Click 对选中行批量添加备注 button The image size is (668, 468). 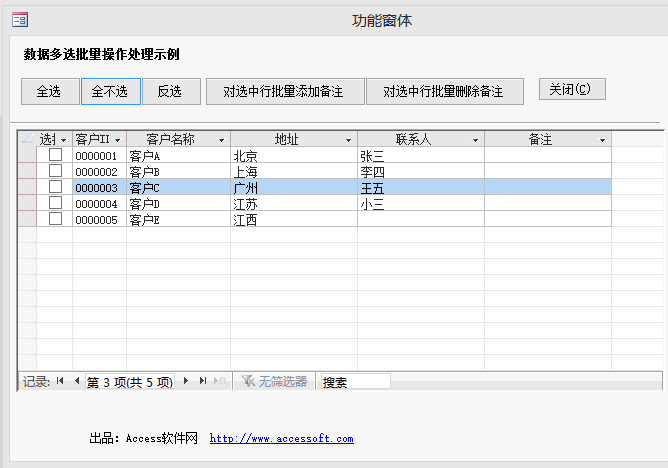pos(285,91)
